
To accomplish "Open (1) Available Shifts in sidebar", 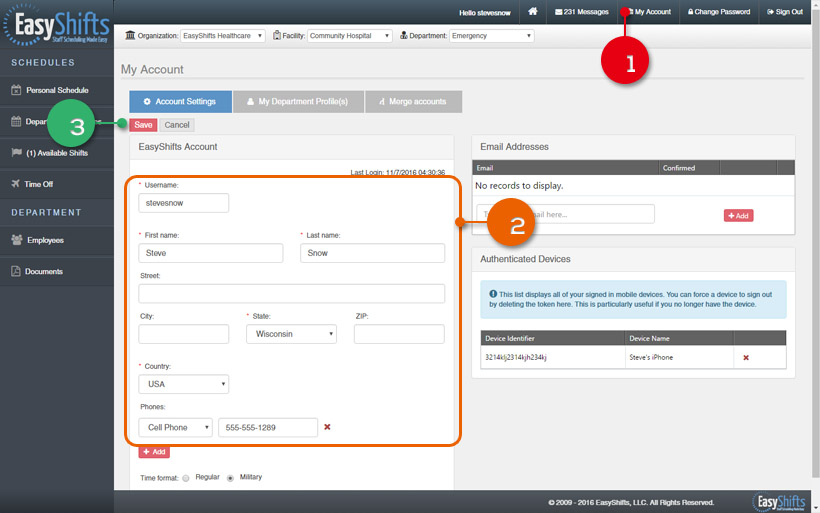I will click(56, 153).
